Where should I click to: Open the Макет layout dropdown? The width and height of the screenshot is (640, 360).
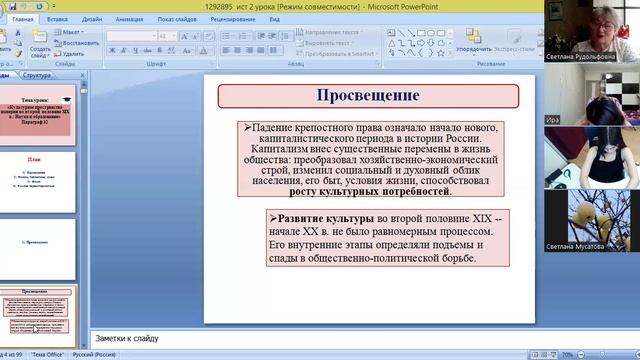69,32
